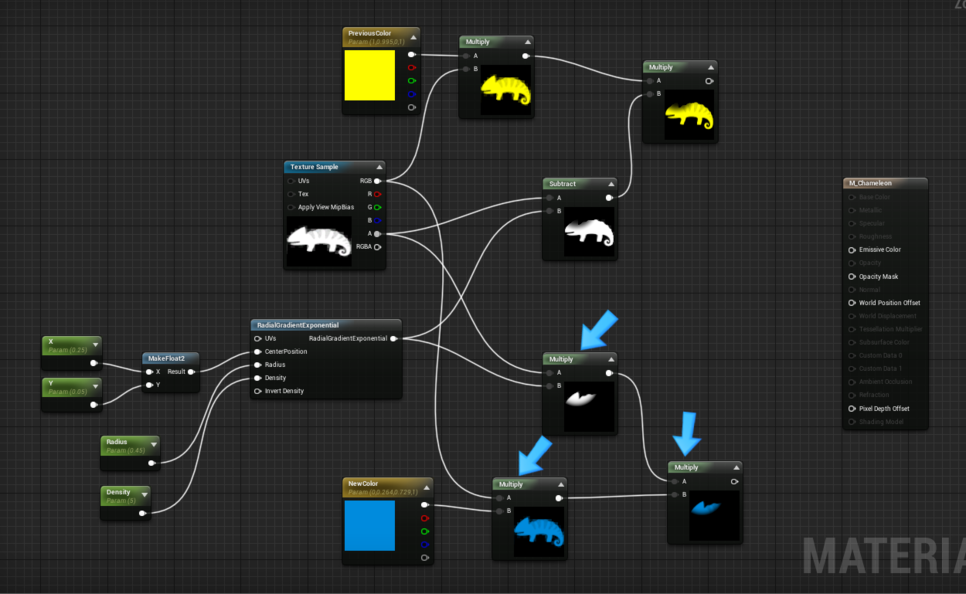Select the Texture Sample node title

pyautogui.click(x=314, y=167)
